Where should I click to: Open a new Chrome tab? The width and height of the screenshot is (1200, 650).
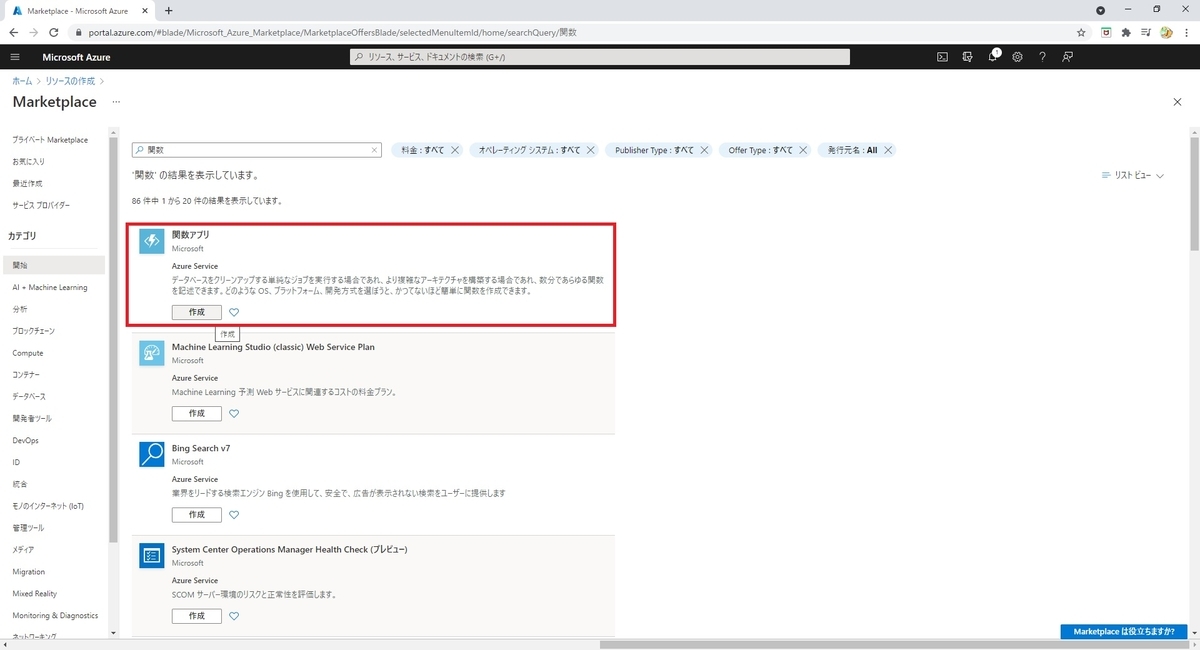tap(168, 10)
